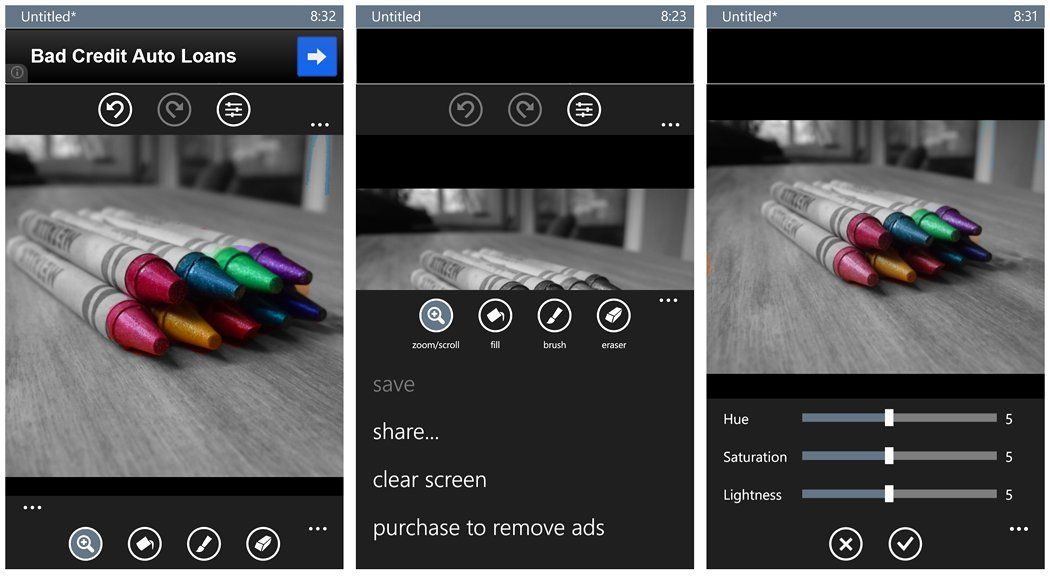Open the color adjustment sliders icon
The image size is (1050, 578).
pyautogui.click(x=234, y=109)
